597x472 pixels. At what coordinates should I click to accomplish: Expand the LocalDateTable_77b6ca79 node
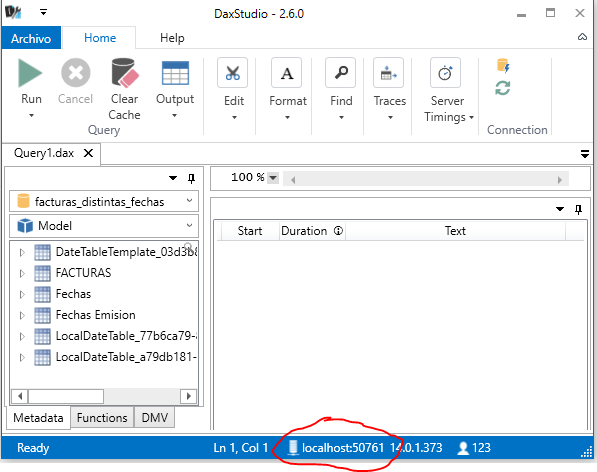pyautogui.click(x=22, y=336)
